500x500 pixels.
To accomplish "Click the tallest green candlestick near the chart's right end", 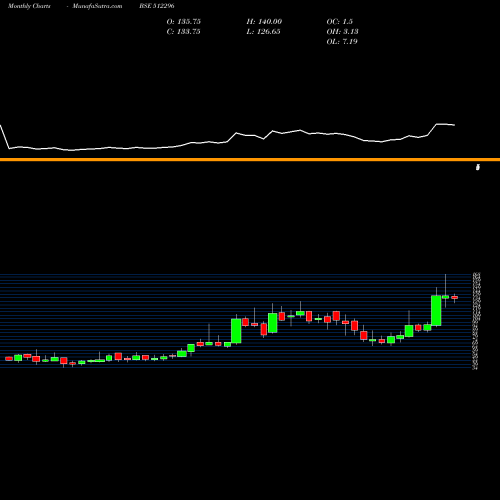I will (436, 310).
